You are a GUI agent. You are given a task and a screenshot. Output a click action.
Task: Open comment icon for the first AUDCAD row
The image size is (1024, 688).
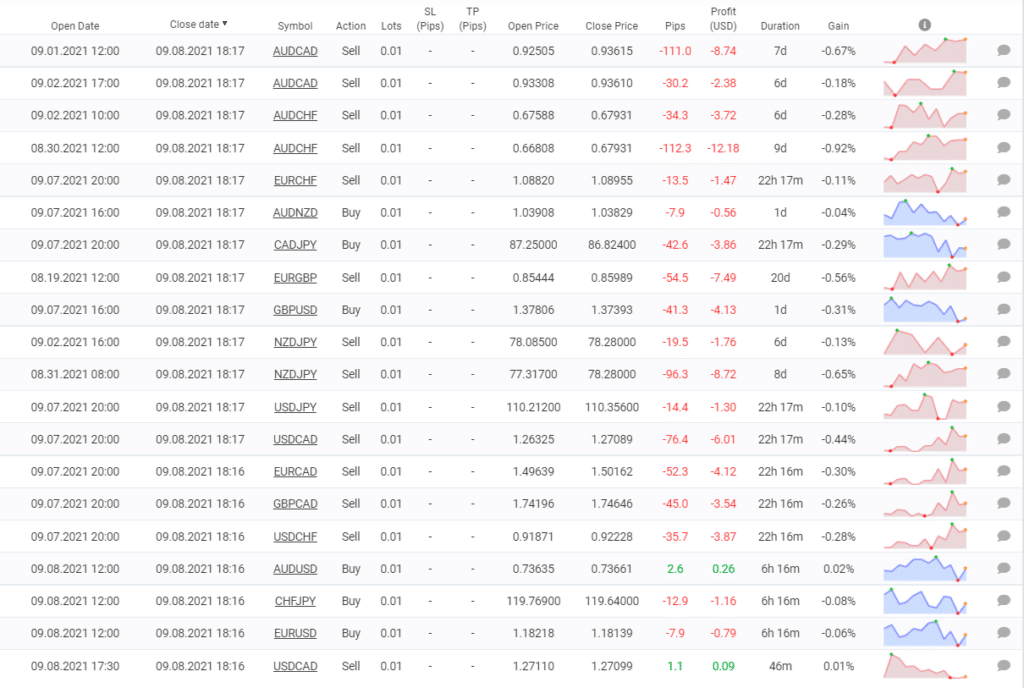pyautogui.click(x=1004, y=51)
